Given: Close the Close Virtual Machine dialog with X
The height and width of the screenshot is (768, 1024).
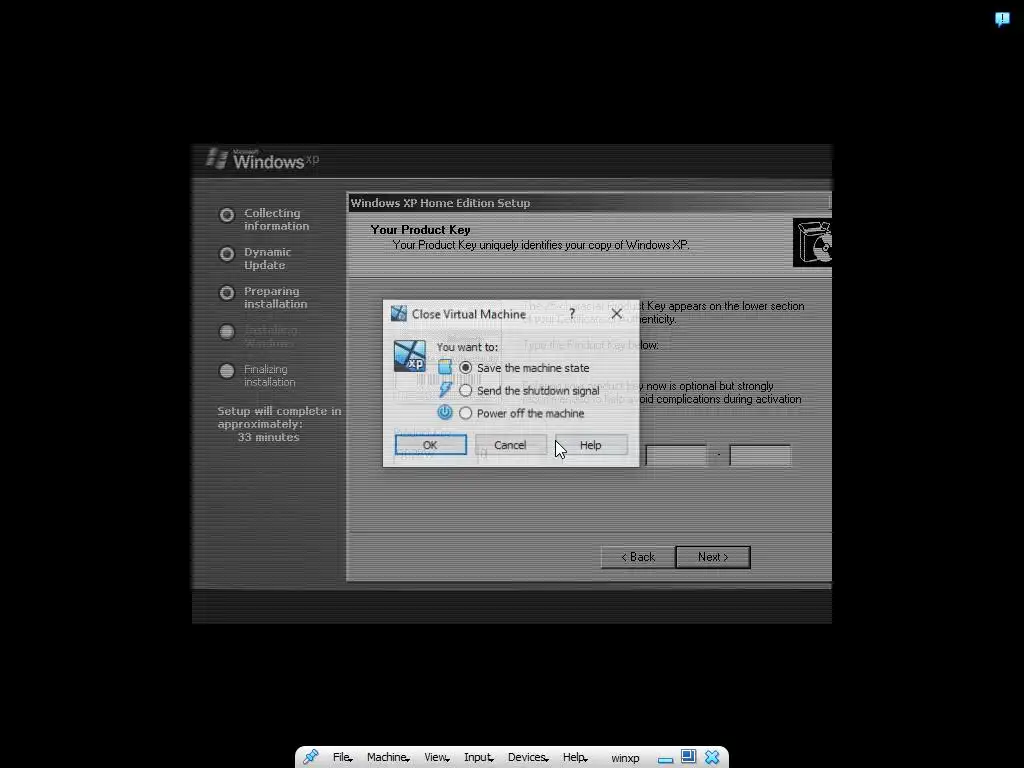Looking at the screenshot, I should click(616, 313).
